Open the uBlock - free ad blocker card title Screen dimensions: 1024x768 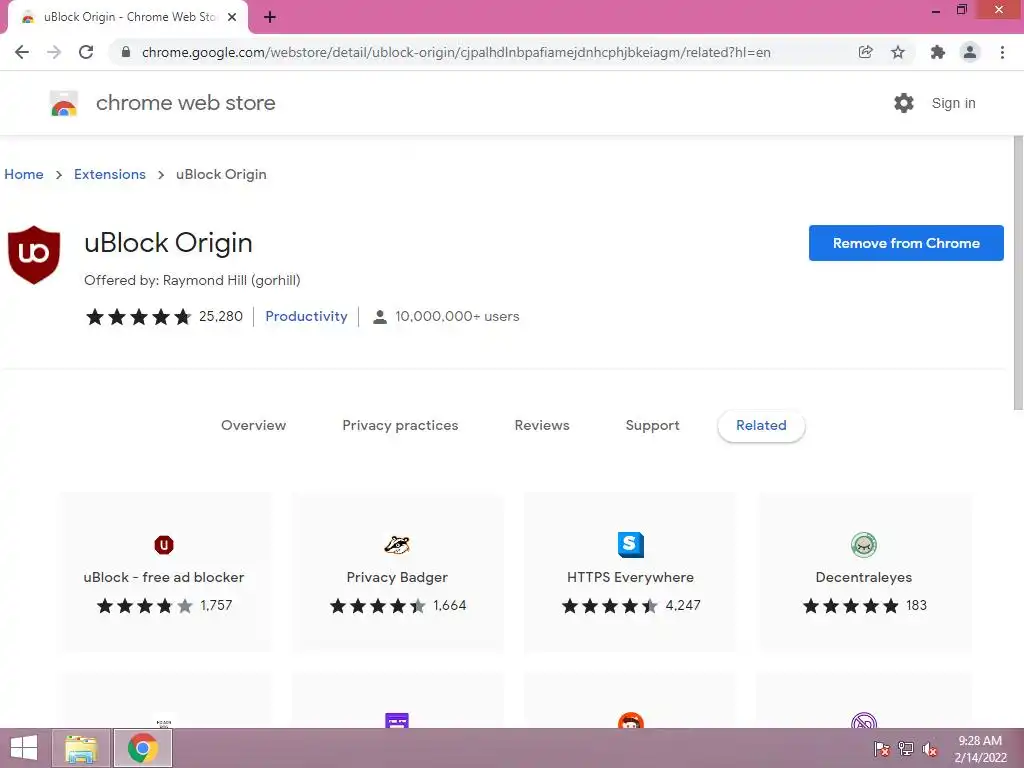pos(164,577)
